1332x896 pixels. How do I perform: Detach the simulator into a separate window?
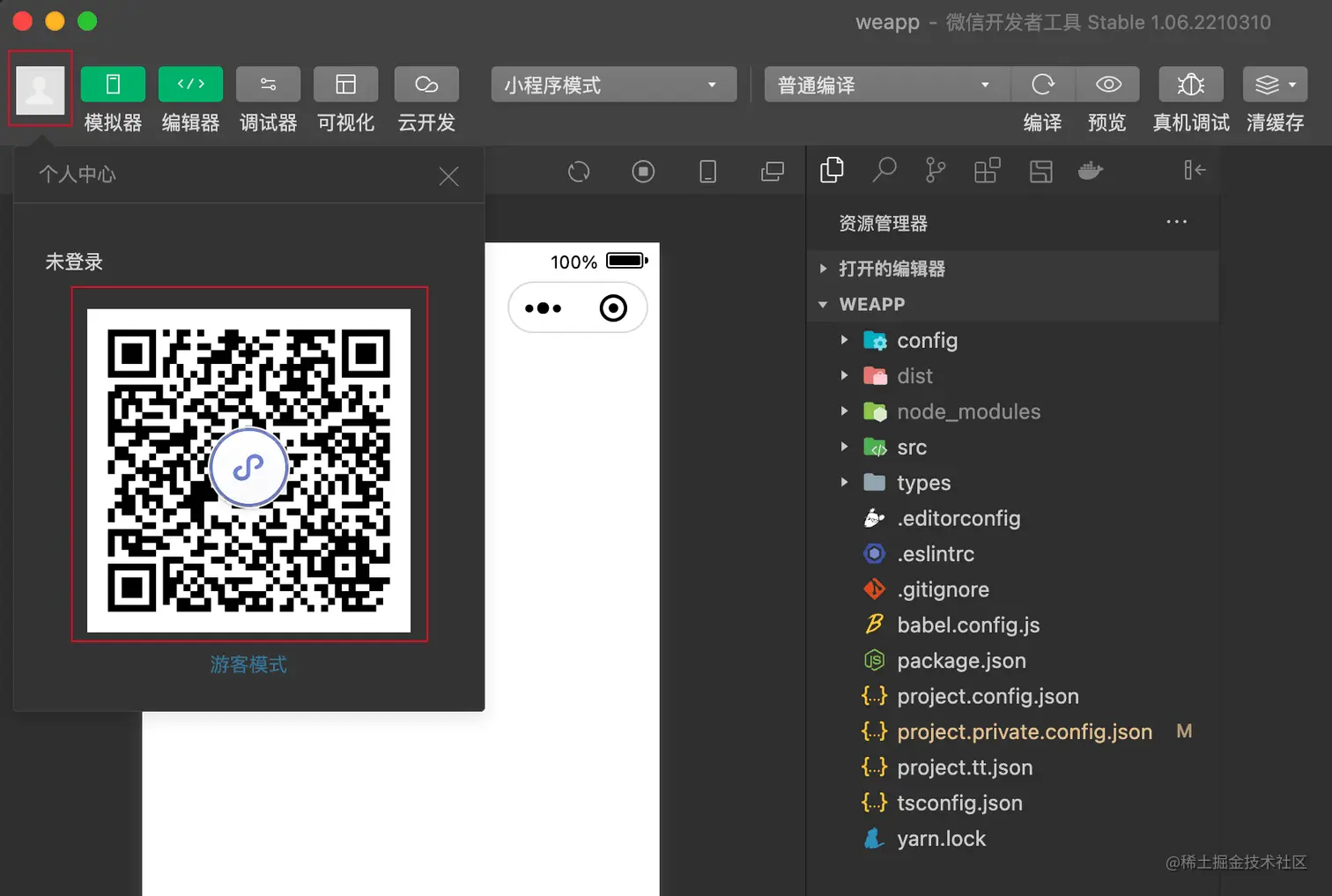point(773,172)
